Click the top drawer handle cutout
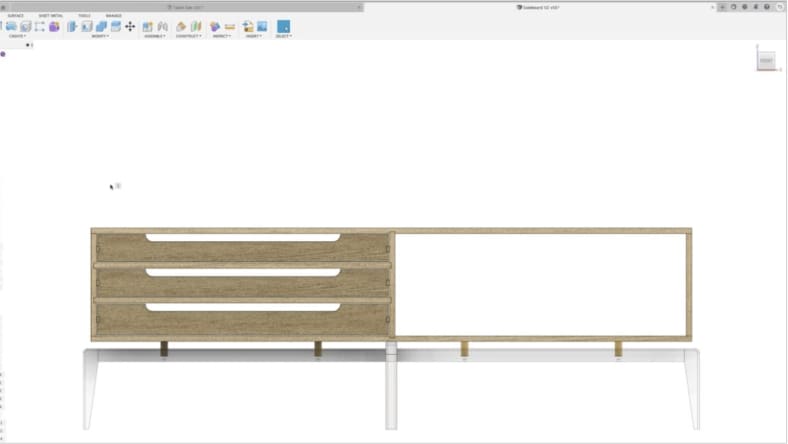The image size is (788, 444). (243, 237)
